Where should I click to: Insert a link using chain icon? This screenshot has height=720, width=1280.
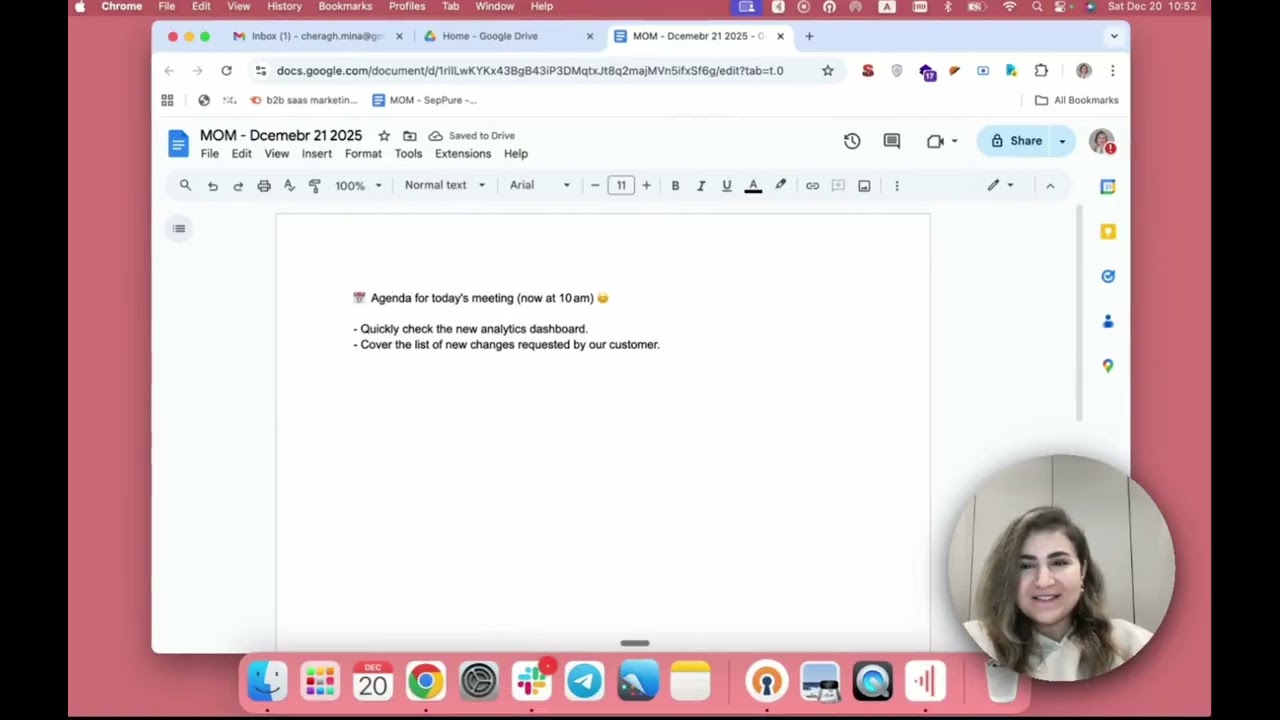click(812, 186)
